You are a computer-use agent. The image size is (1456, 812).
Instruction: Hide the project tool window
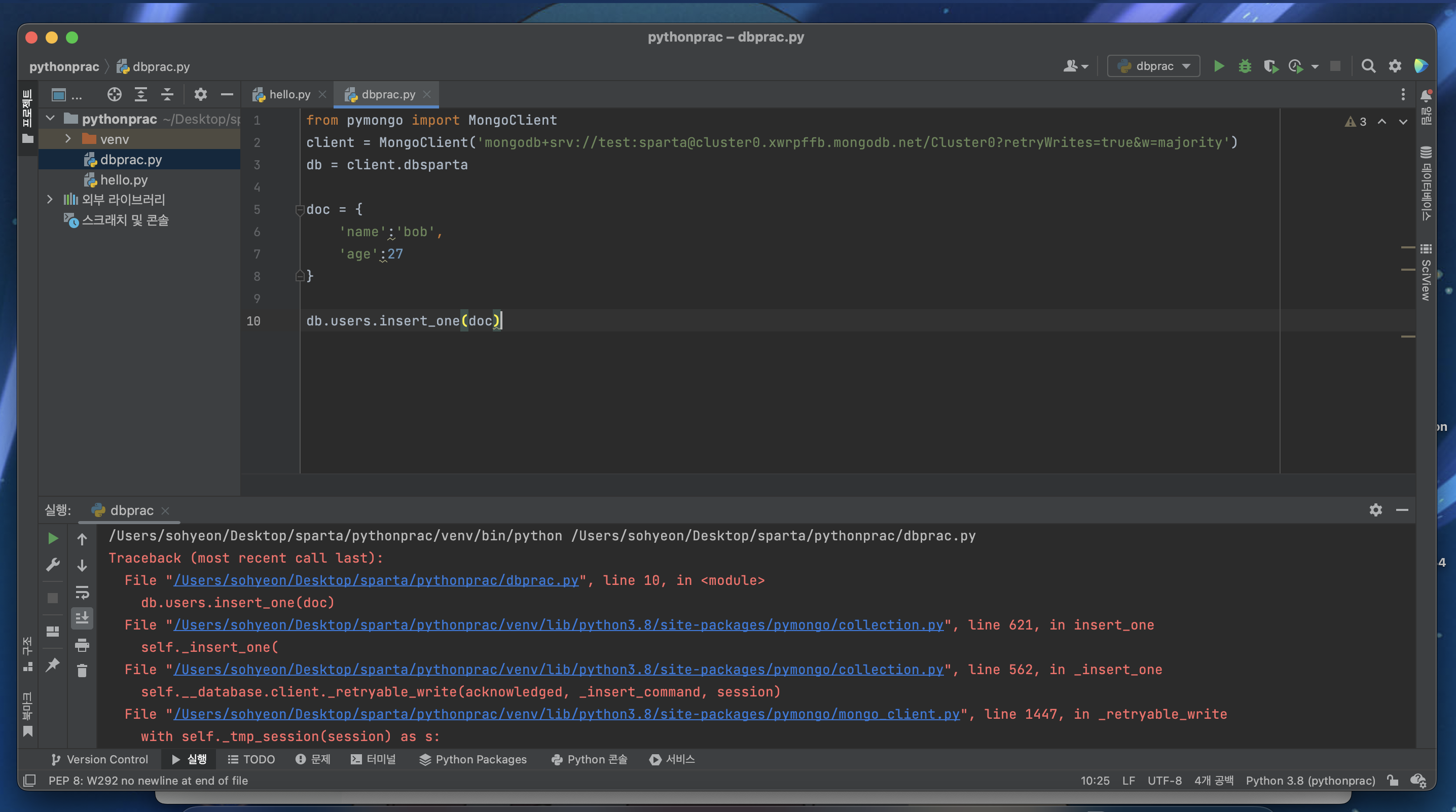227,94
